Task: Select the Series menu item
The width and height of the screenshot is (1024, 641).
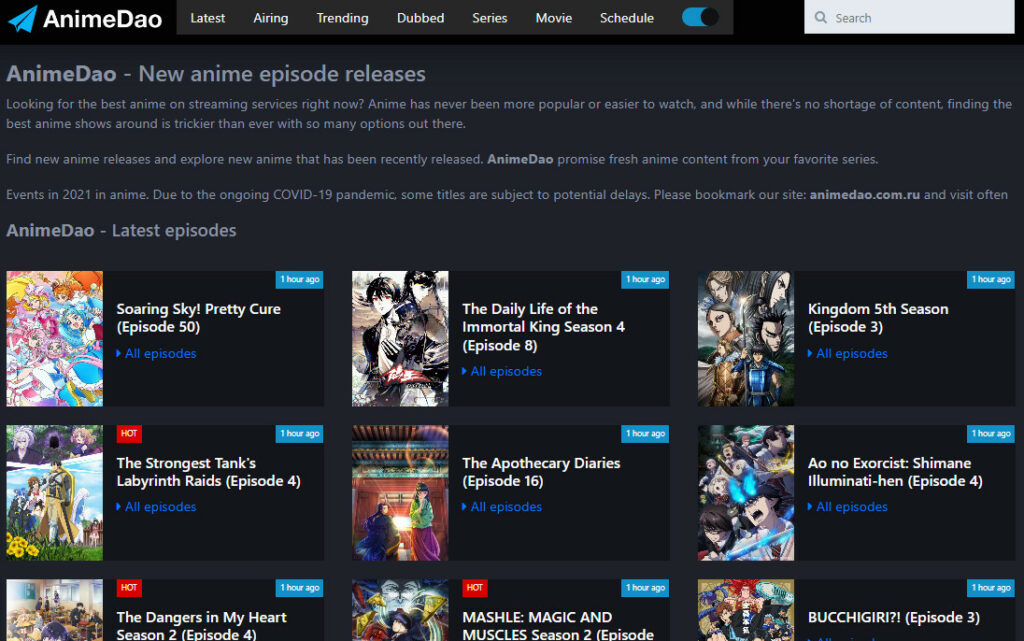Action: (490, 18)
